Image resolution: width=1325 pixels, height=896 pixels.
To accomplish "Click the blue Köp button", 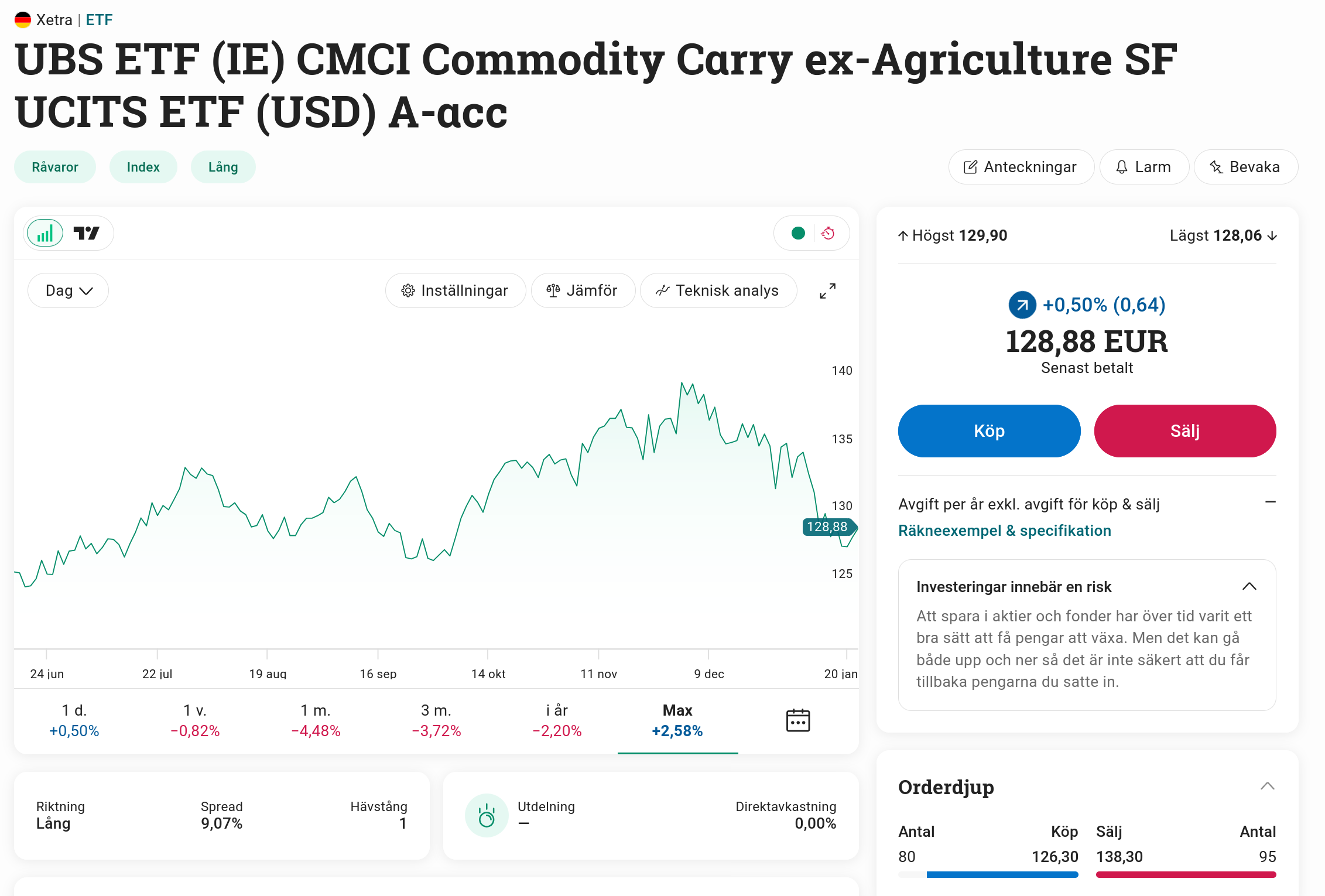I will point(989,431).
